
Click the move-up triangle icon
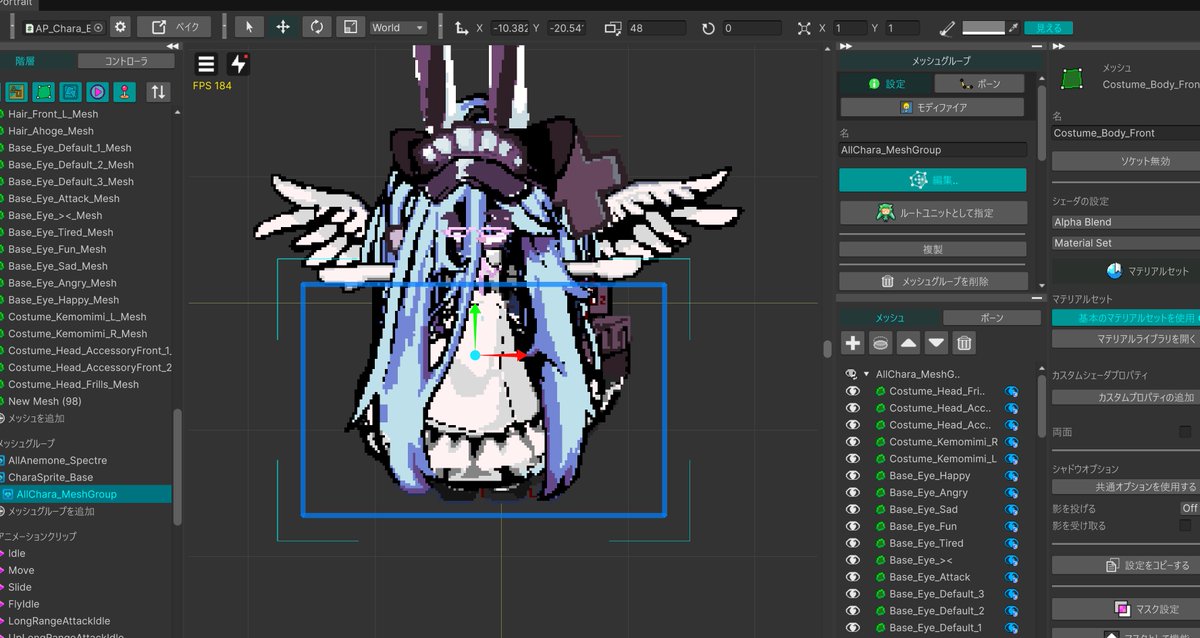(x=908, y=343)
